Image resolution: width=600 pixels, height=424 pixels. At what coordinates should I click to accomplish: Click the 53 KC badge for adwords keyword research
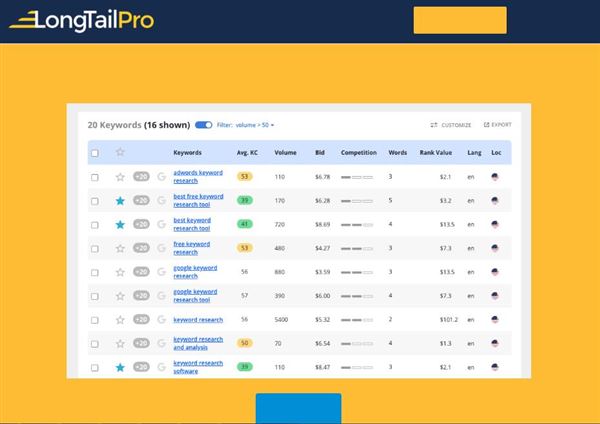[x=245, y=176]
